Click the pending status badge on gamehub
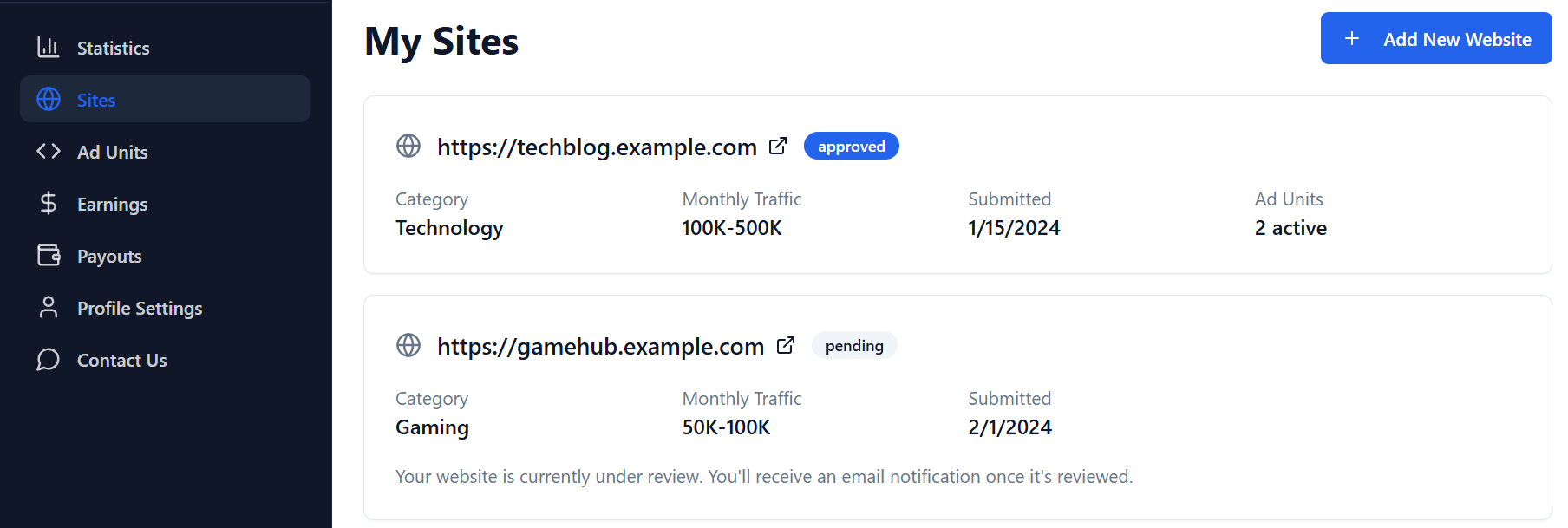 pyautogui.click(x=854, y=345)
